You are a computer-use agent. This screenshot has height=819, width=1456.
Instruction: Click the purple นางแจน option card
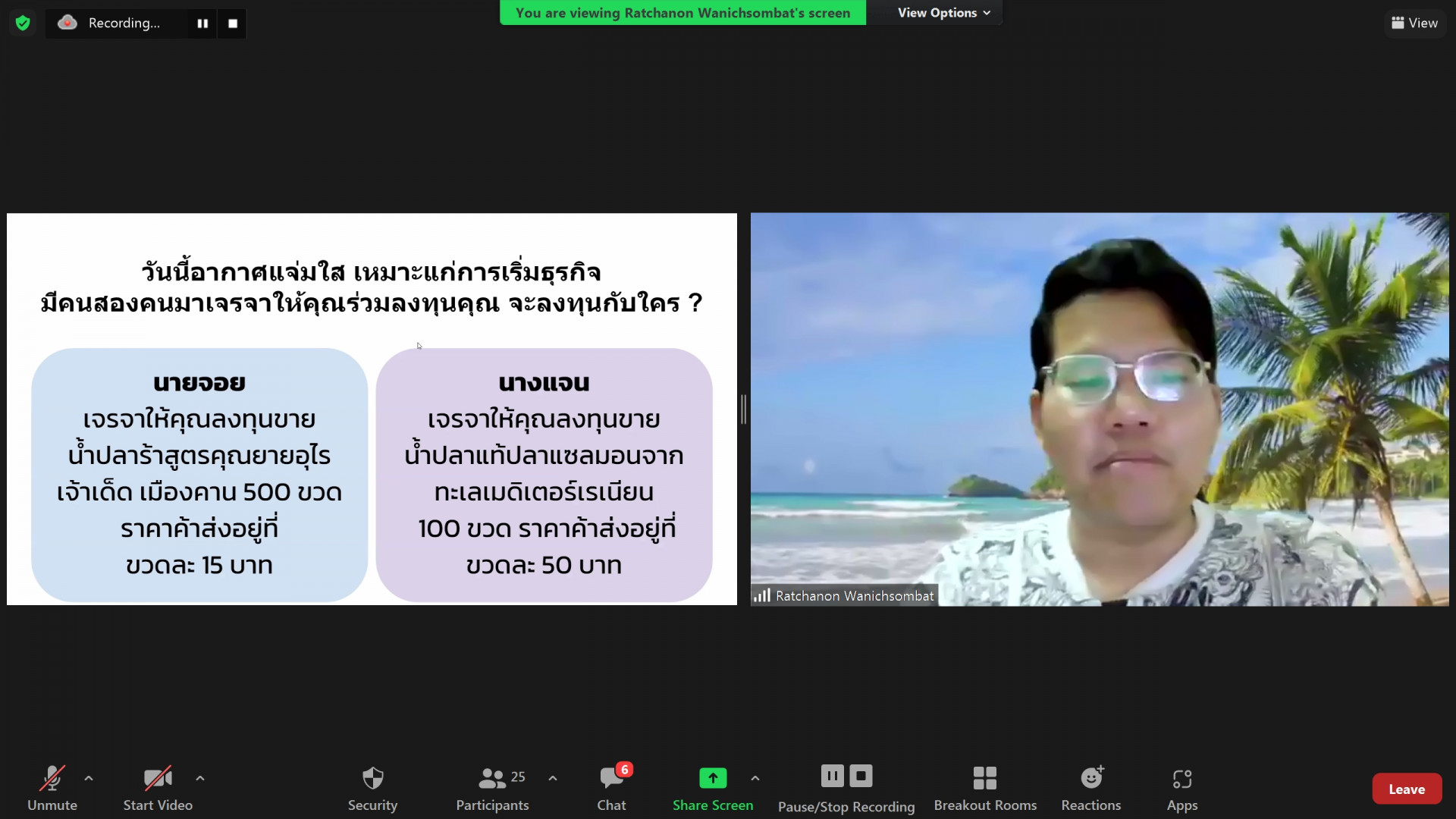[544, 475]
